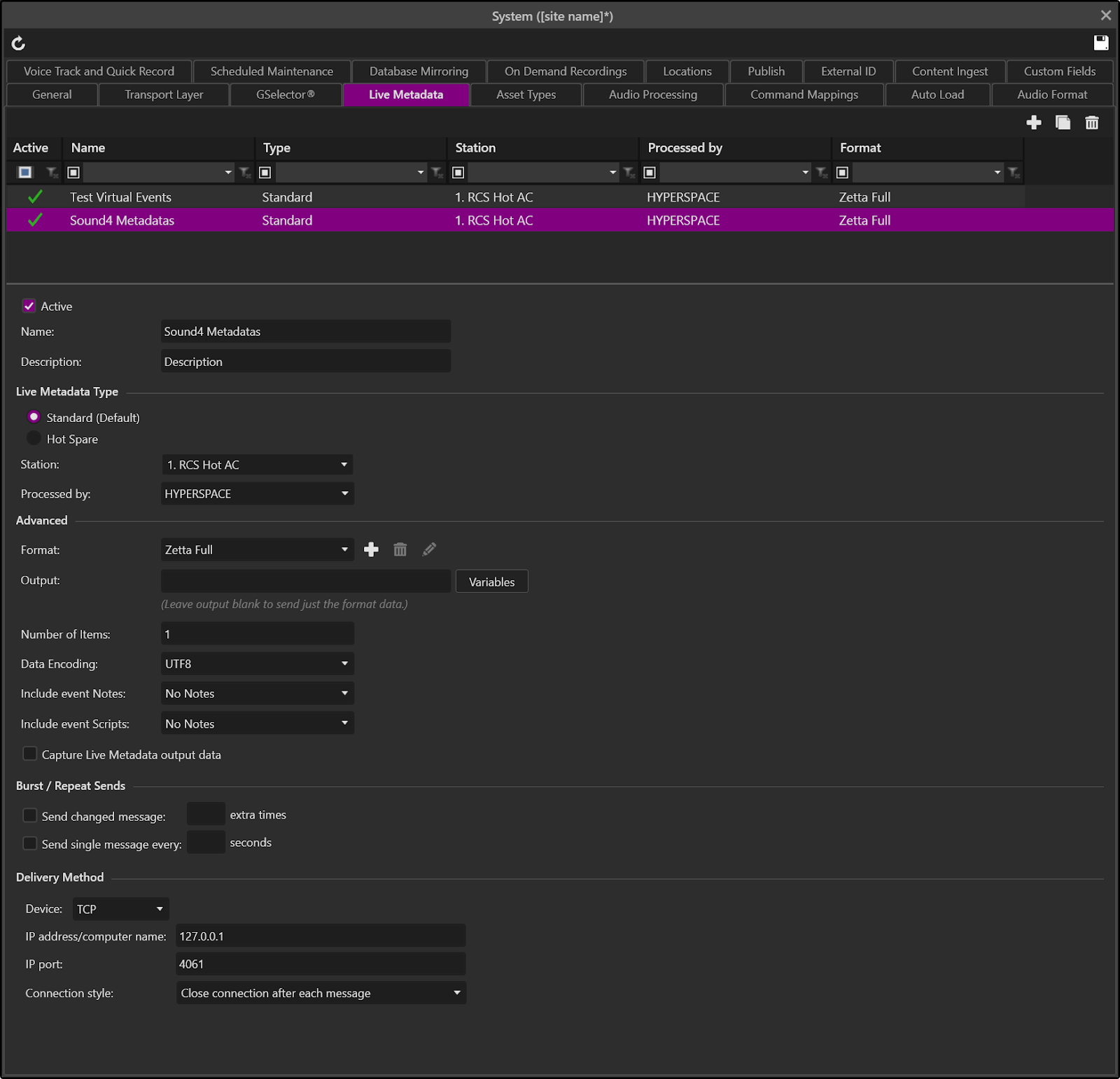
Task: Add a new live metadata entry with the list toolbar plus icon
Action: pyautogui.click(x=1034, y=123)
